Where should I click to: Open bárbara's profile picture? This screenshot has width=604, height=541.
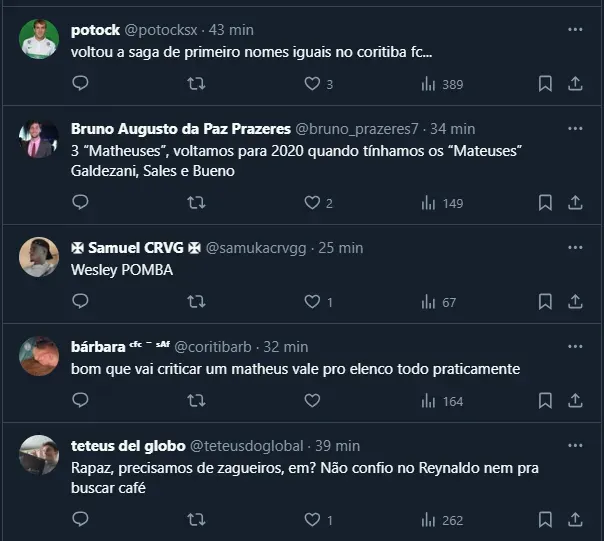39,355
